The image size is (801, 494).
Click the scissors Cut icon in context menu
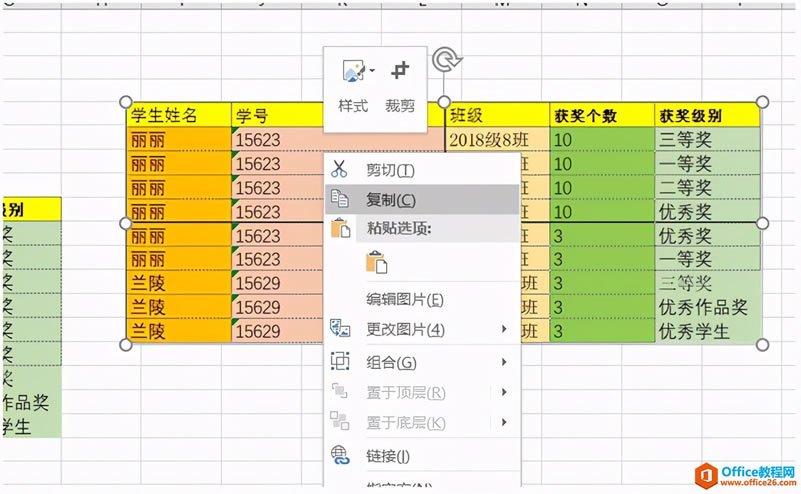point(339,169)
